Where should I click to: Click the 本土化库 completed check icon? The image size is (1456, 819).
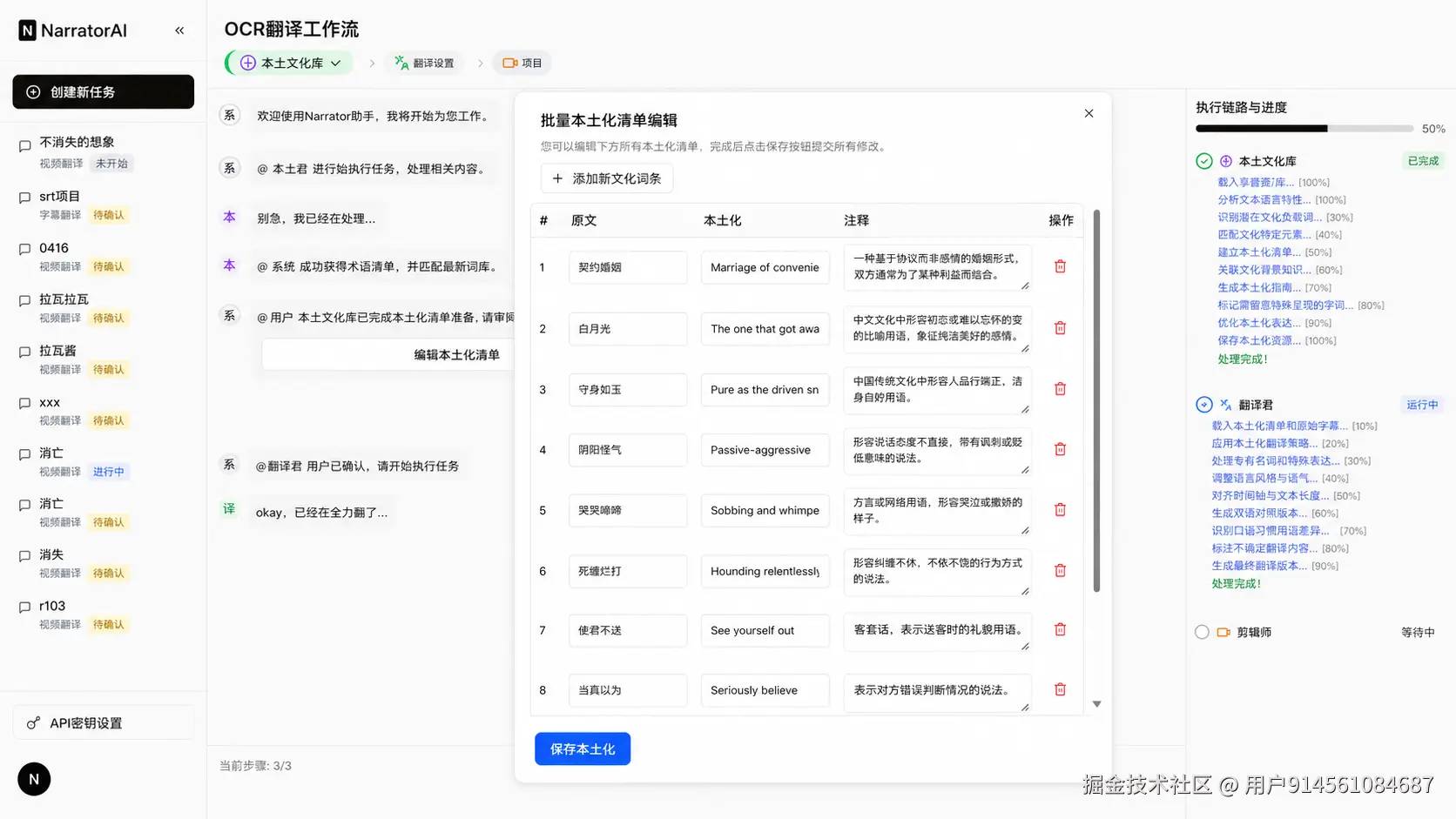tap(1204, 161)
